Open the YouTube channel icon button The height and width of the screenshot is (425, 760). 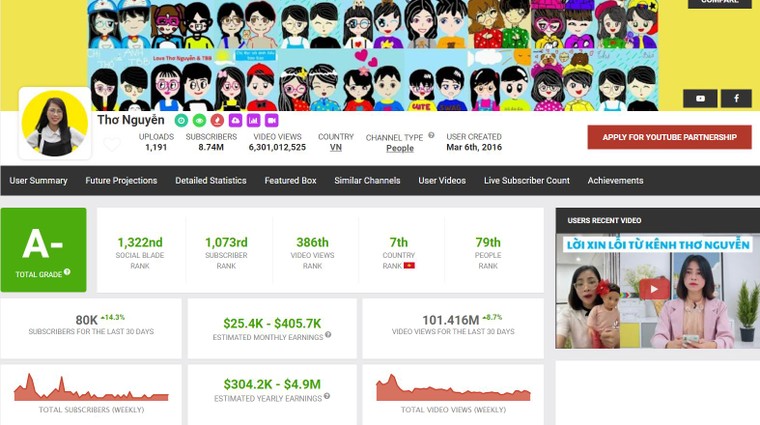700,98
